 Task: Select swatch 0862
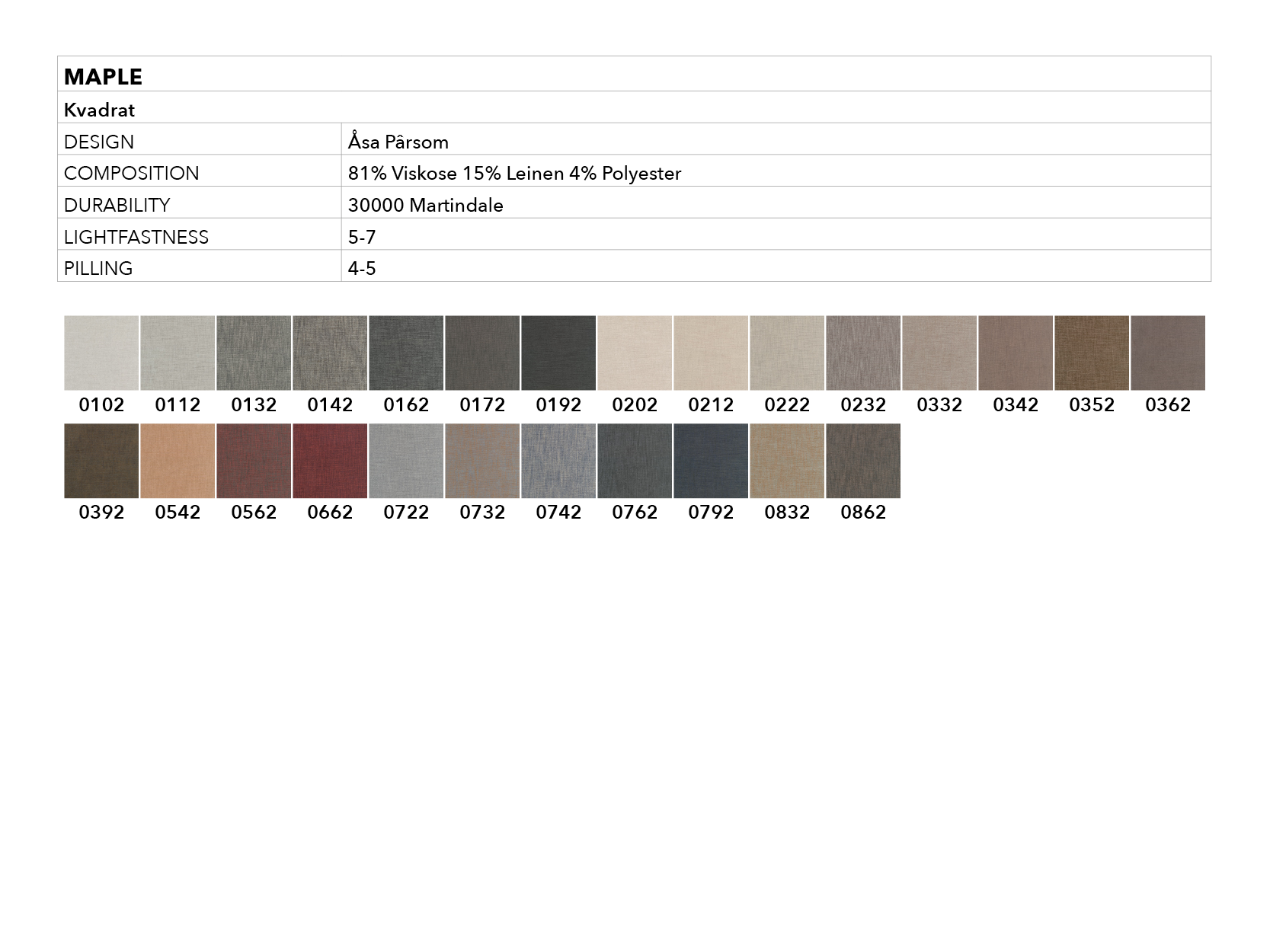(x=863, y=461)
